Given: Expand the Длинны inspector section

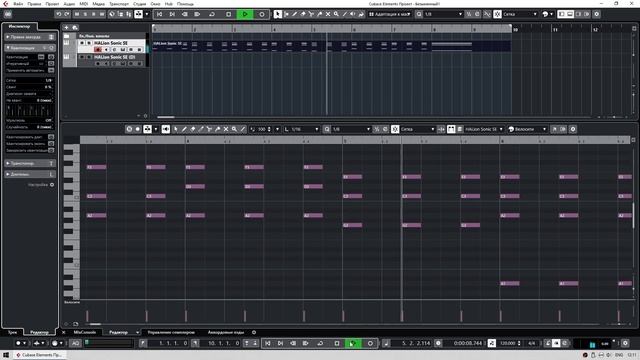Looking at the screenshot, I should click(x=29, y=174).
